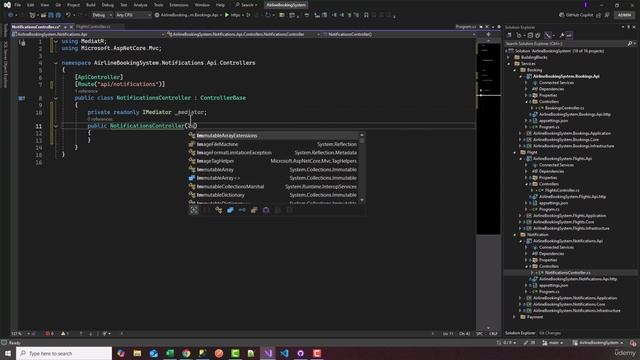Toggle the blue class filter in IntelliSense bar

(x=230, y=210)
